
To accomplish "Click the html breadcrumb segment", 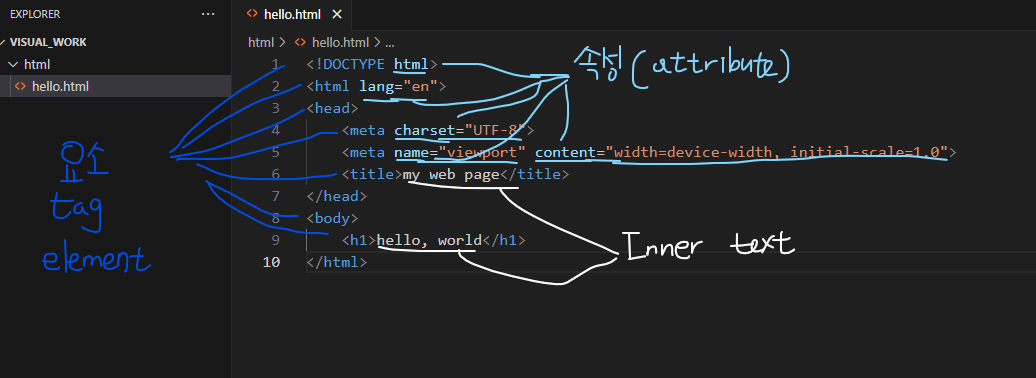I will 261,42.
